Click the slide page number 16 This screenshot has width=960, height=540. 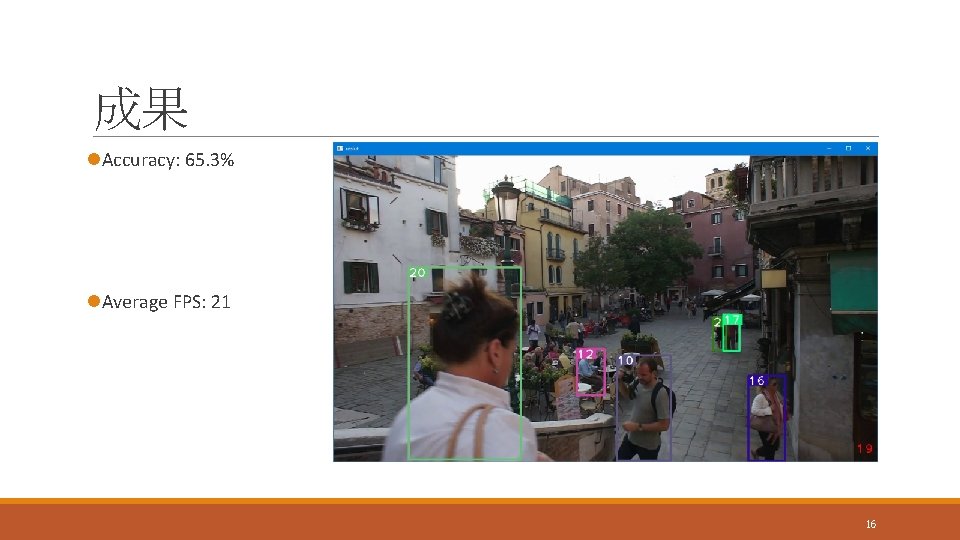pyautogui.click(x=871, y=524)
